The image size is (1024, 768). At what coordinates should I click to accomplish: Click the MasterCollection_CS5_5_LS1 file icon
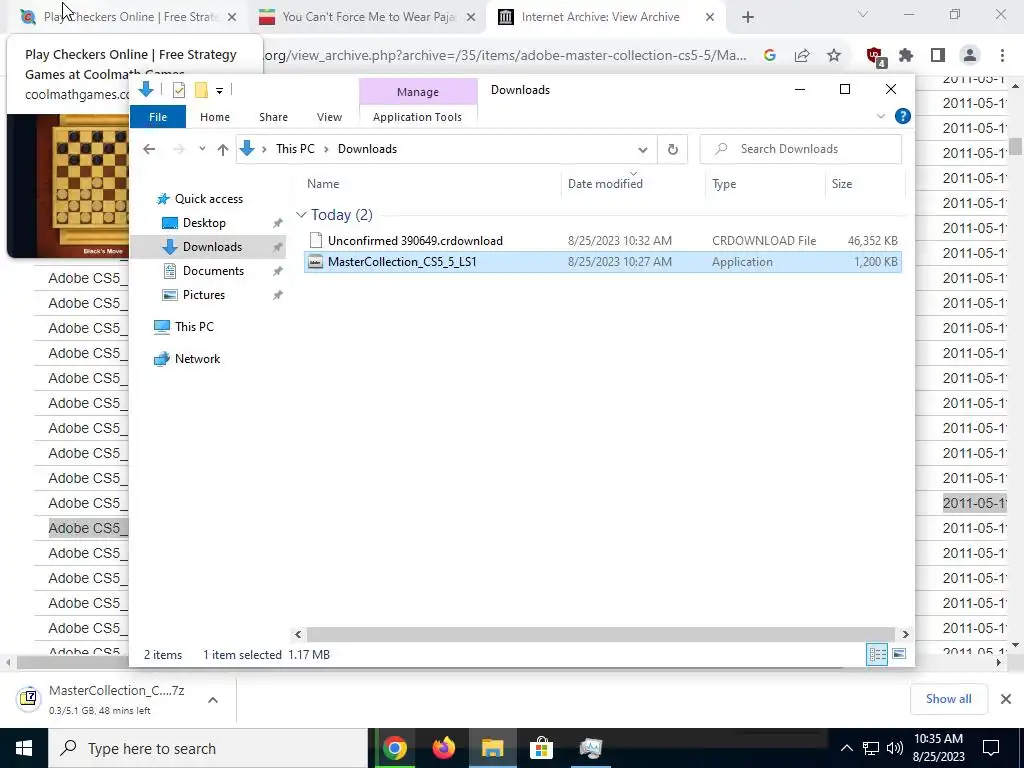(x=315, y=262)
